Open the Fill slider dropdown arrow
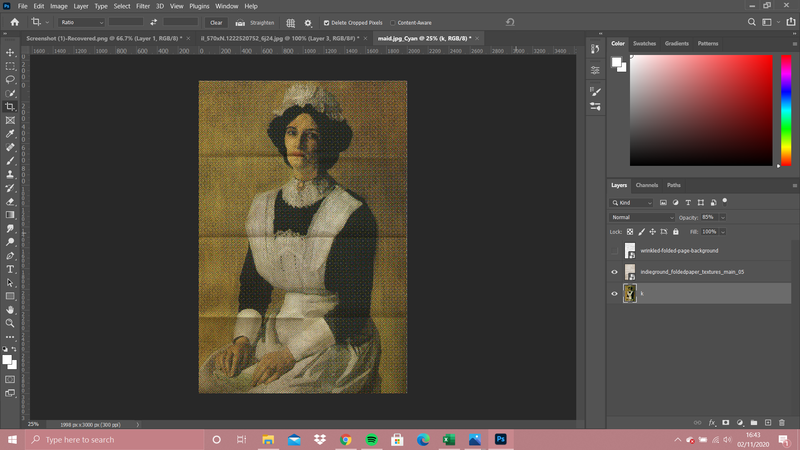The image size is (800, 450). coord(722,232)
